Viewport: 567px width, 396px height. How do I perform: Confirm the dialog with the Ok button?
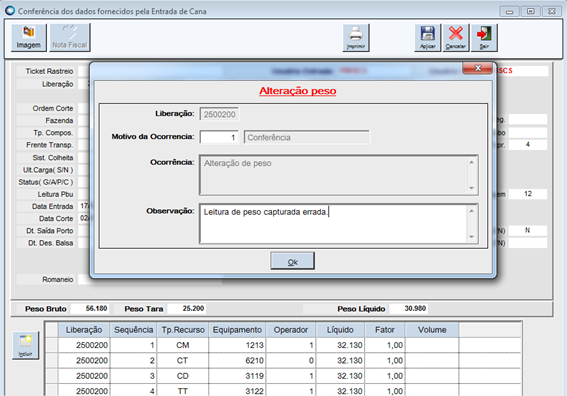point(293,261)
